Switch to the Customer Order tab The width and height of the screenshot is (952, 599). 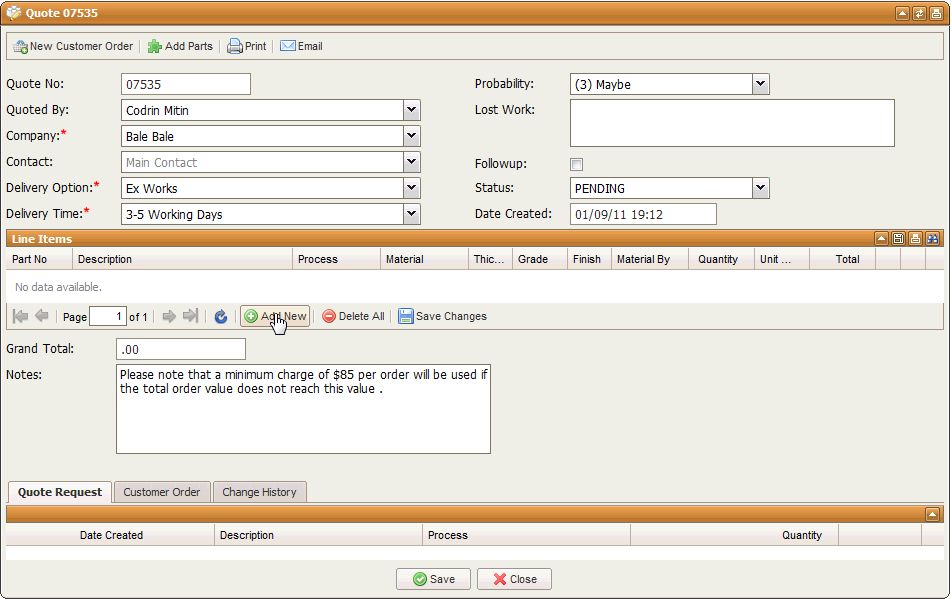click(161, 492)
